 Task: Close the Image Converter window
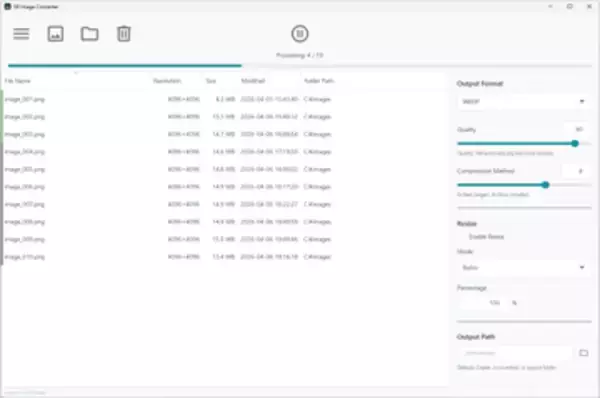(589, 7)
